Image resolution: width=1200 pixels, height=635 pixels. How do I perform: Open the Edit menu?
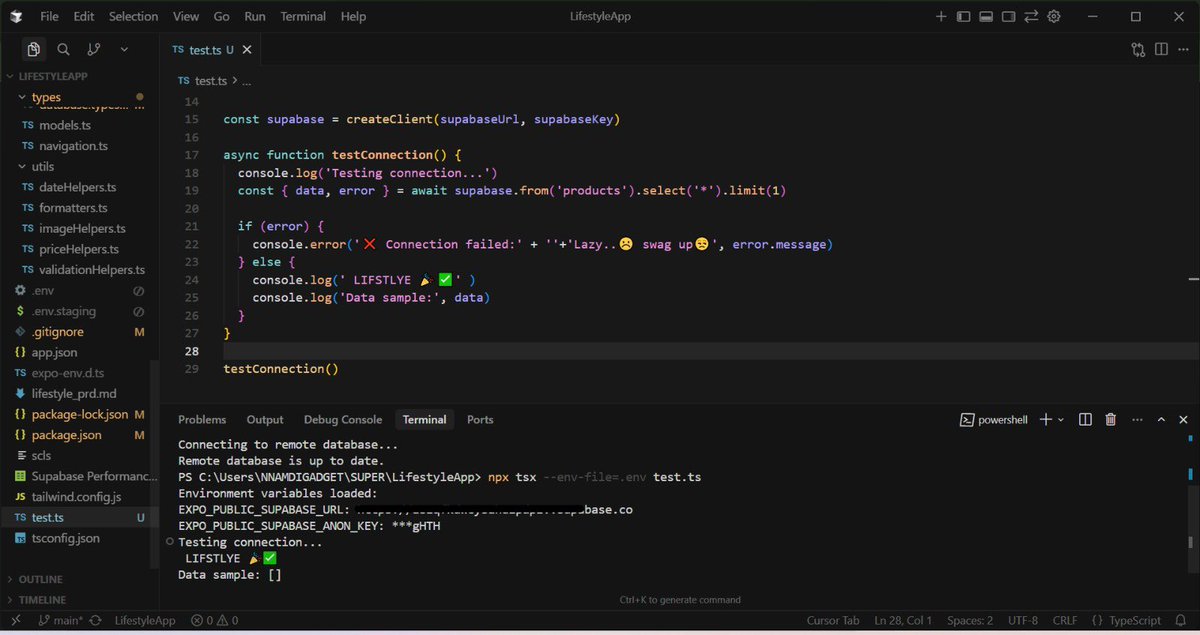[x=84, y=16]
